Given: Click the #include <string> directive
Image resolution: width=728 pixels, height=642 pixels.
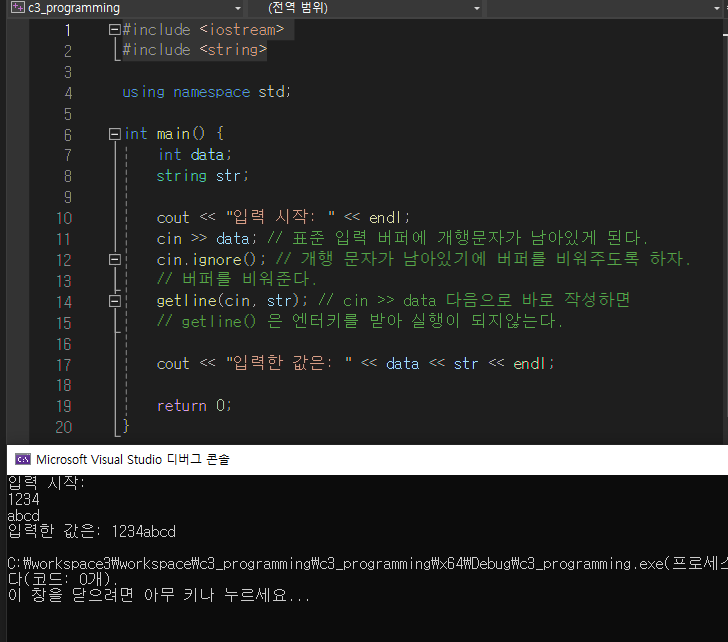Looking at the screenshot, I should point(195,50).
